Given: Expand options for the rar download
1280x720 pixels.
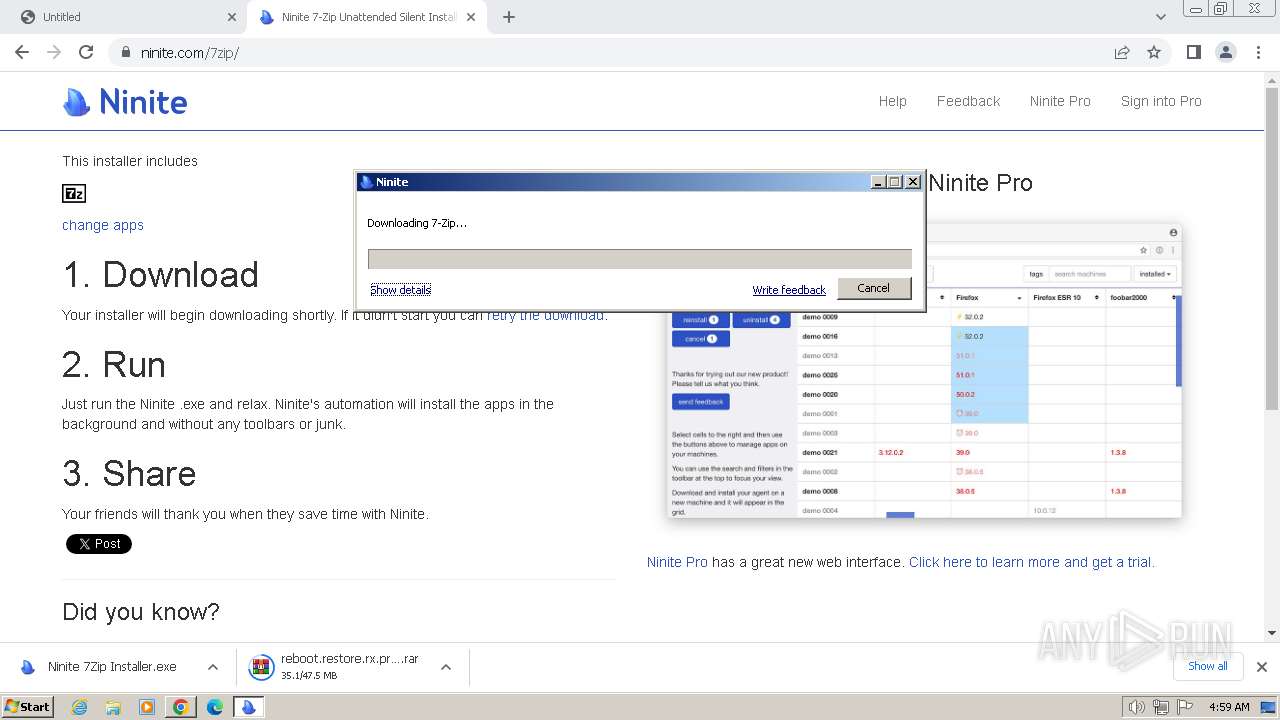Looking at the screenshot, I should pos(446,667).
